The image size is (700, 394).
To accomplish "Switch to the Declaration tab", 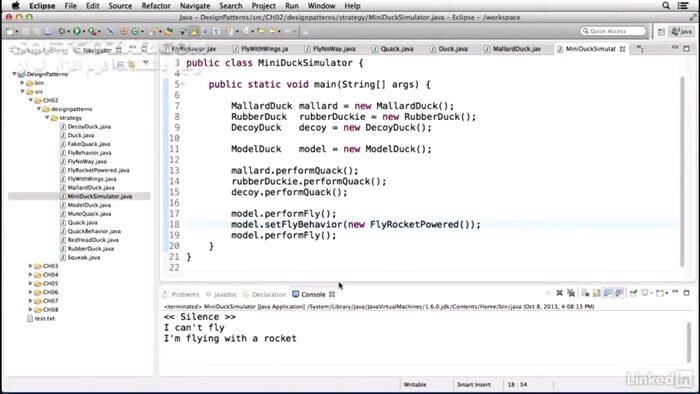I will 264,294.
